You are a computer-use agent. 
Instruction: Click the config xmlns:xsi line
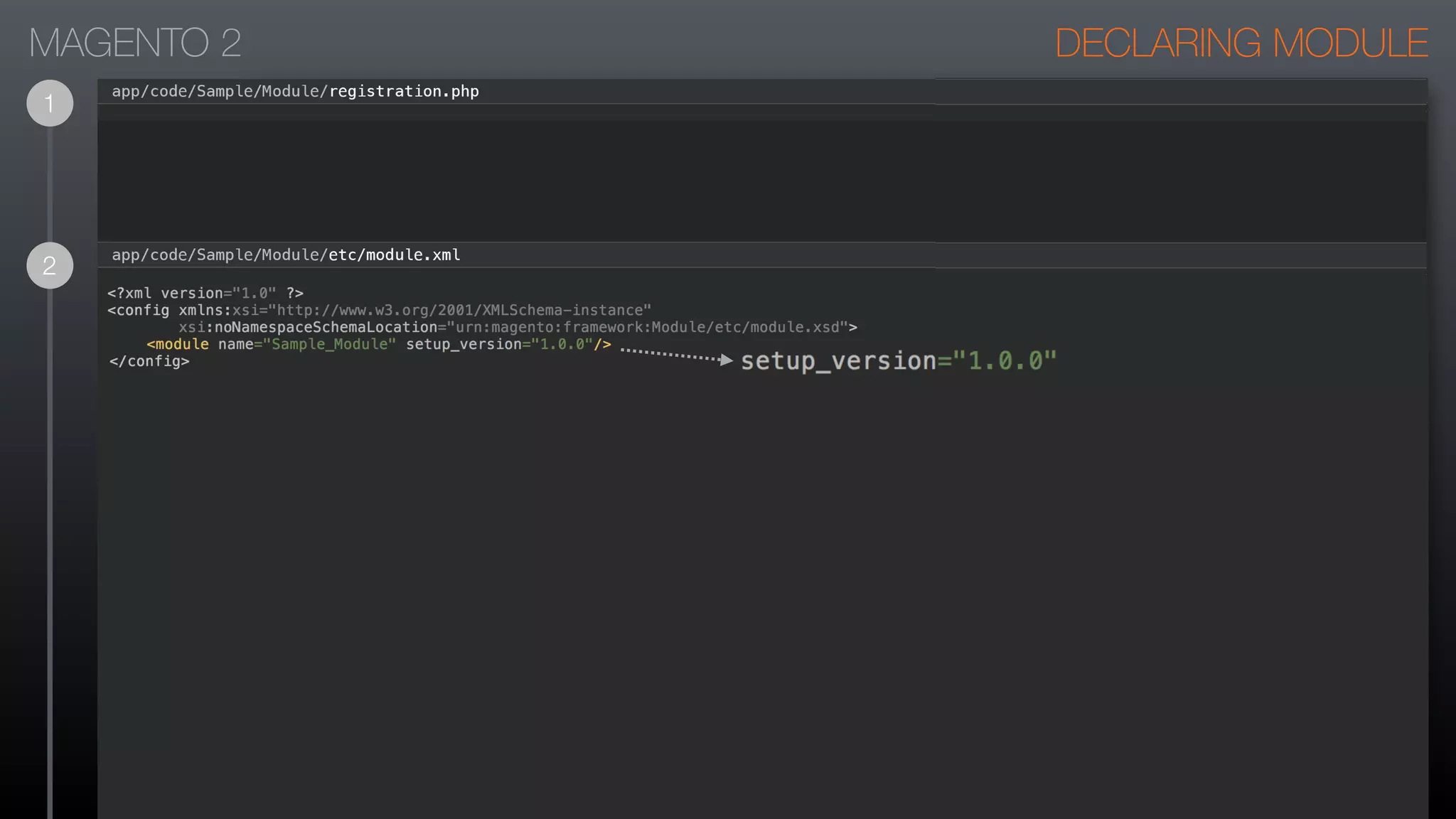pos(379,310)
